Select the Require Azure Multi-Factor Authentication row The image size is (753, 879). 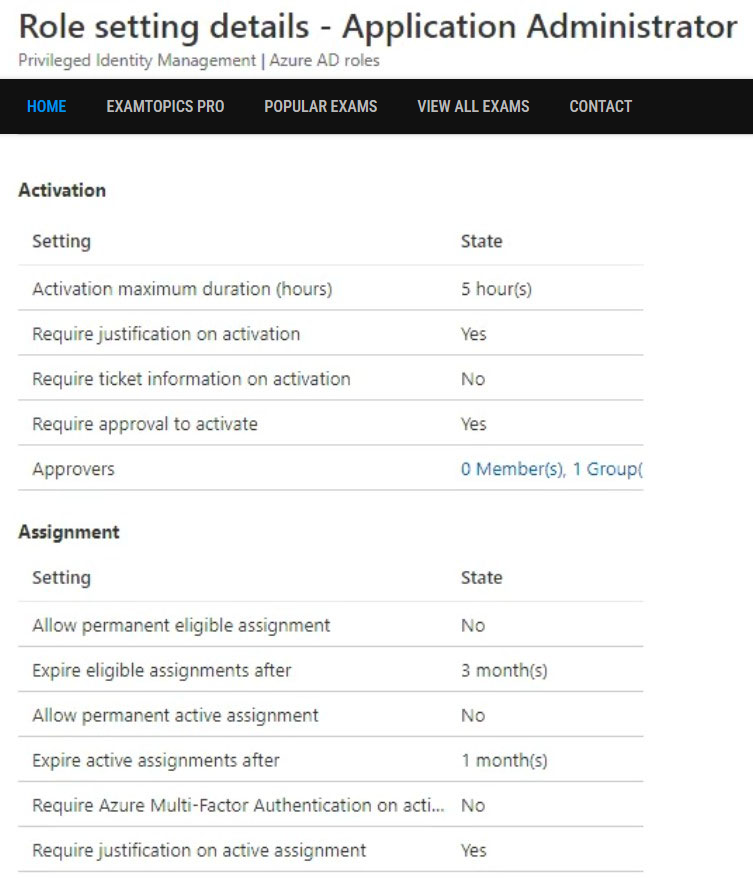[331, 804]
